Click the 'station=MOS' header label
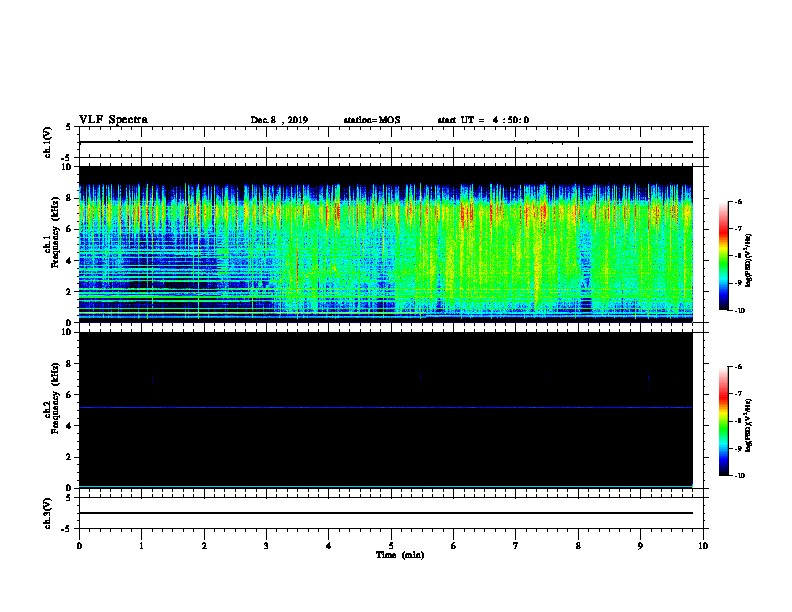This screenshot has height=612, width=792. [x=372, y=120]
